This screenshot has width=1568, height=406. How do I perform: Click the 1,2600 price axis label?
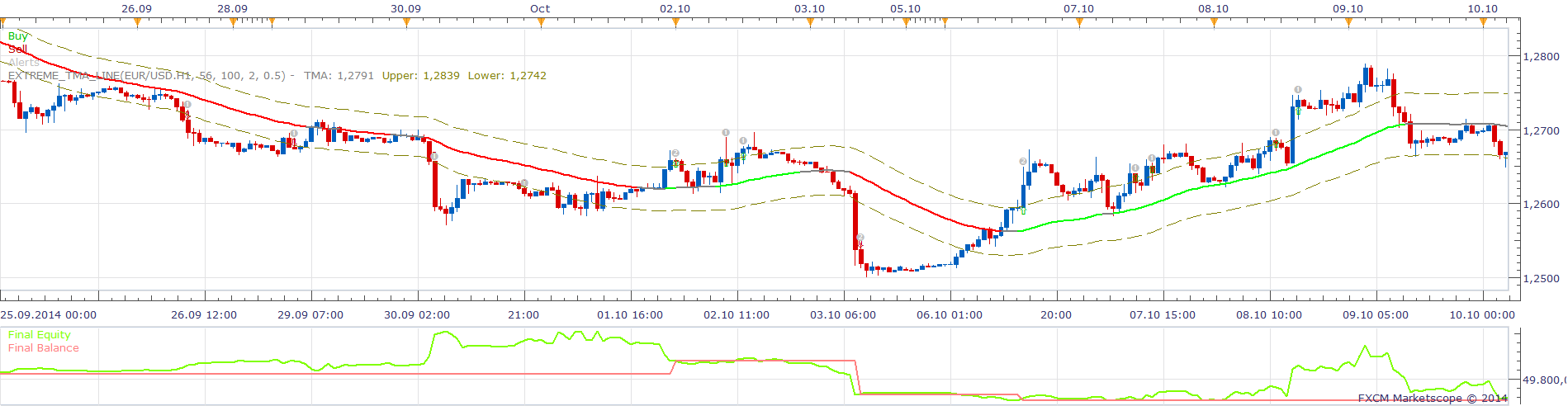point(1542,205)
